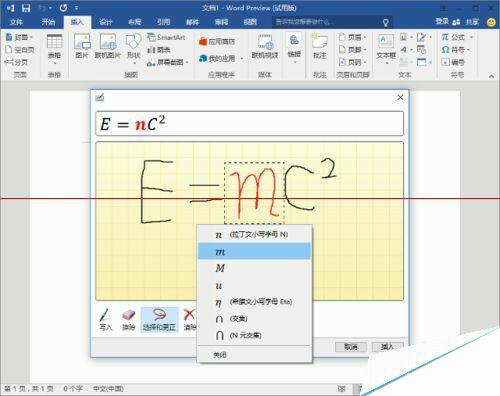Click the equation preview field showing E = nC²
This screenshot has width=500, height=396.
tap(249, 124)
